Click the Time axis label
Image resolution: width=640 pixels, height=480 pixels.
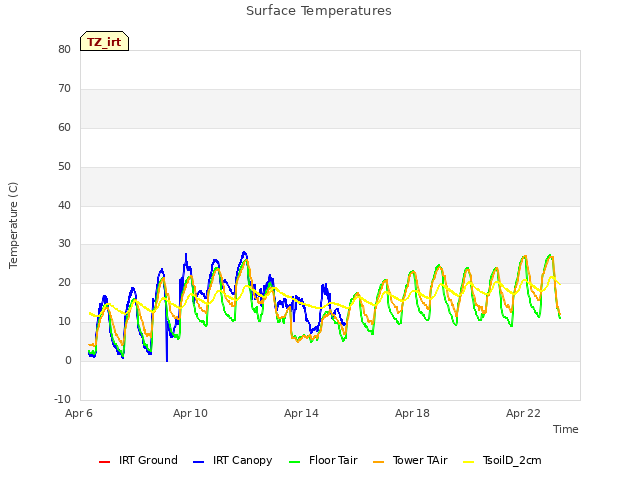[566, 429]
